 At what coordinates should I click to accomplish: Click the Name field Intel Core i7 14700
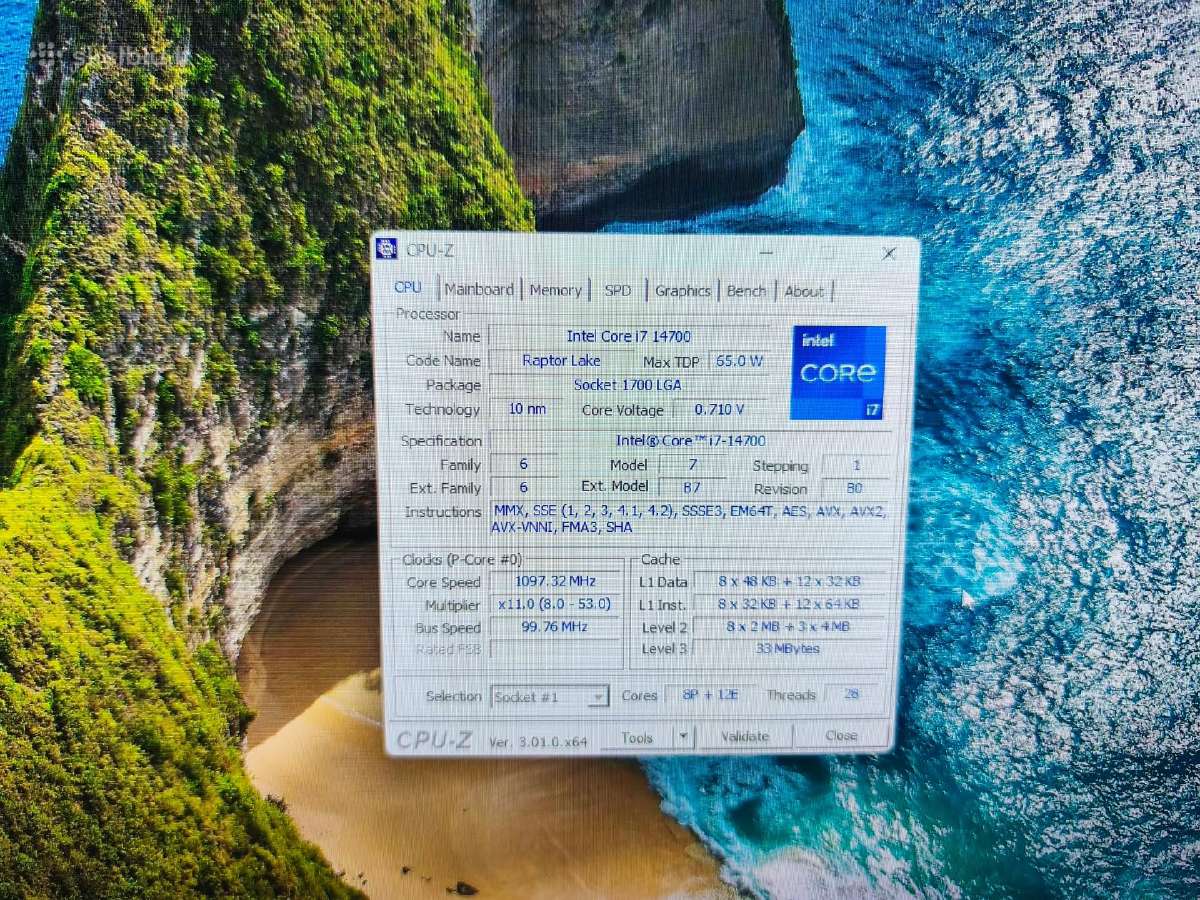tap(629, 336)
